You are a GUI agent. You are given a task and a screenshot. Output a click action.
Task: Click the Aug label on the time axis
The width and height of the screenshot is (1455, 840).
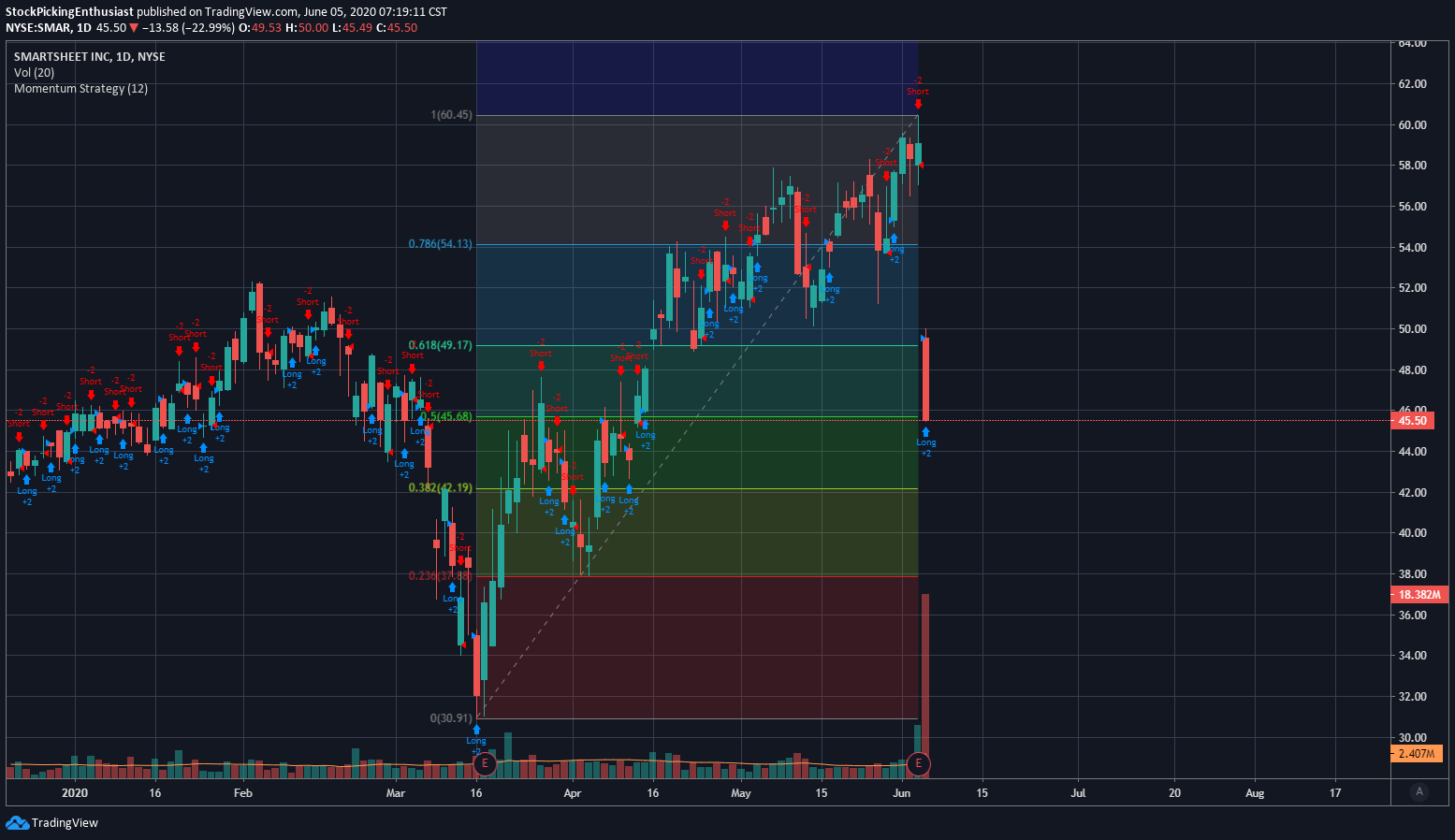[x=1255, y=793]
